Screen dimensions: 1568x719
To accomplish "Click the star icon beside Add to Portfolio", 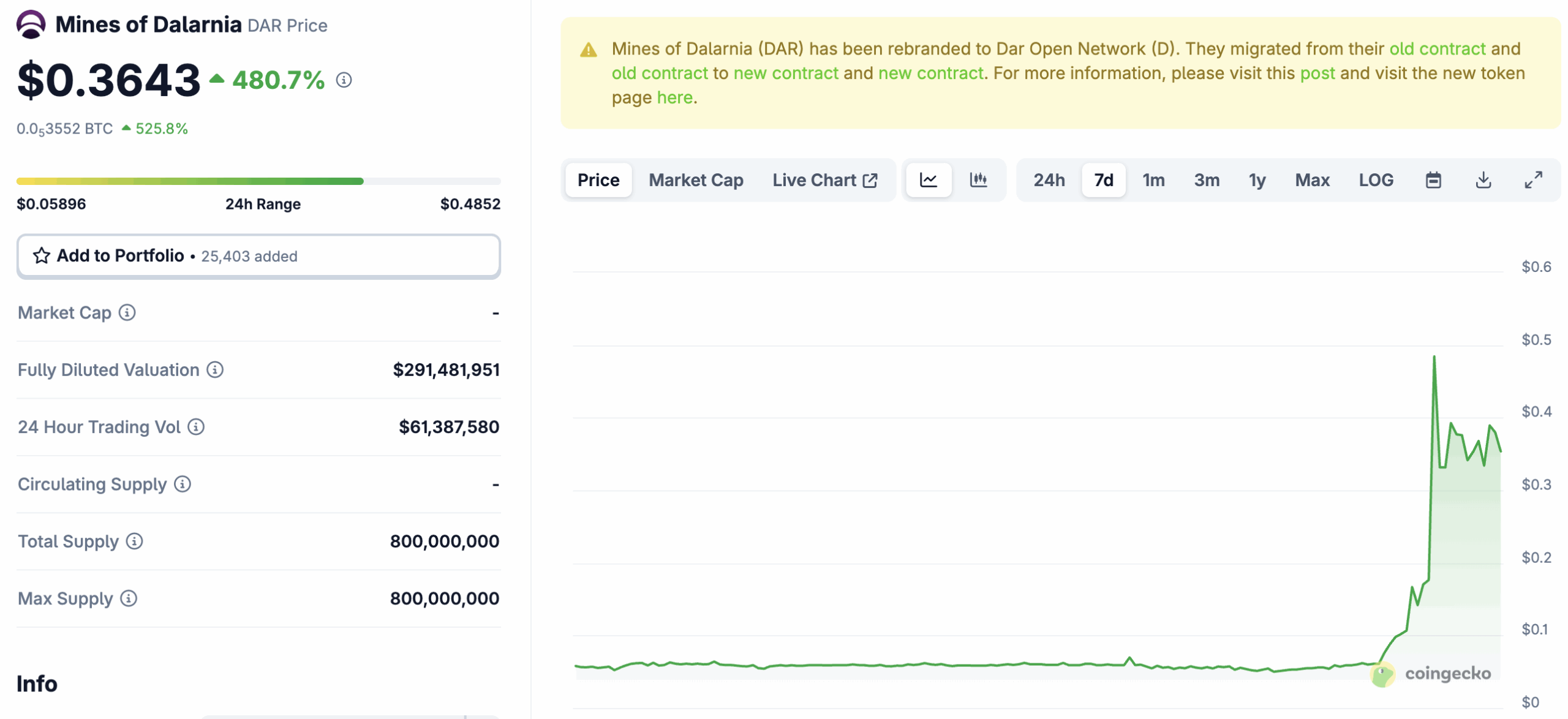I will coord(40,255).
